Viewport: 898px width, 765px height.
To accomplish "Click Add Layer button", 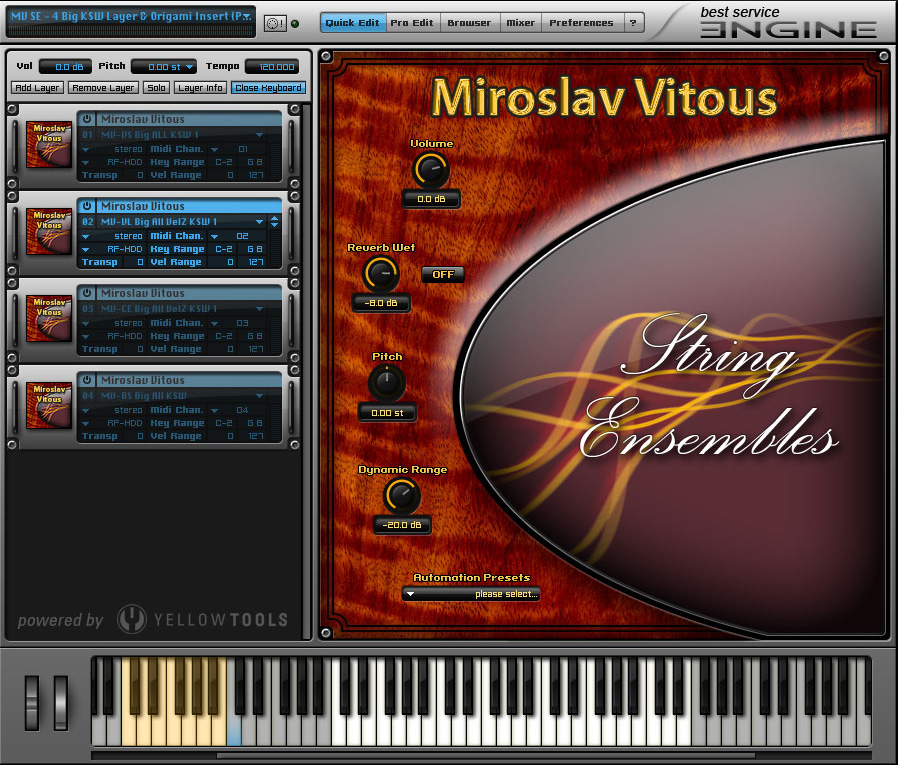I will 37,88.
